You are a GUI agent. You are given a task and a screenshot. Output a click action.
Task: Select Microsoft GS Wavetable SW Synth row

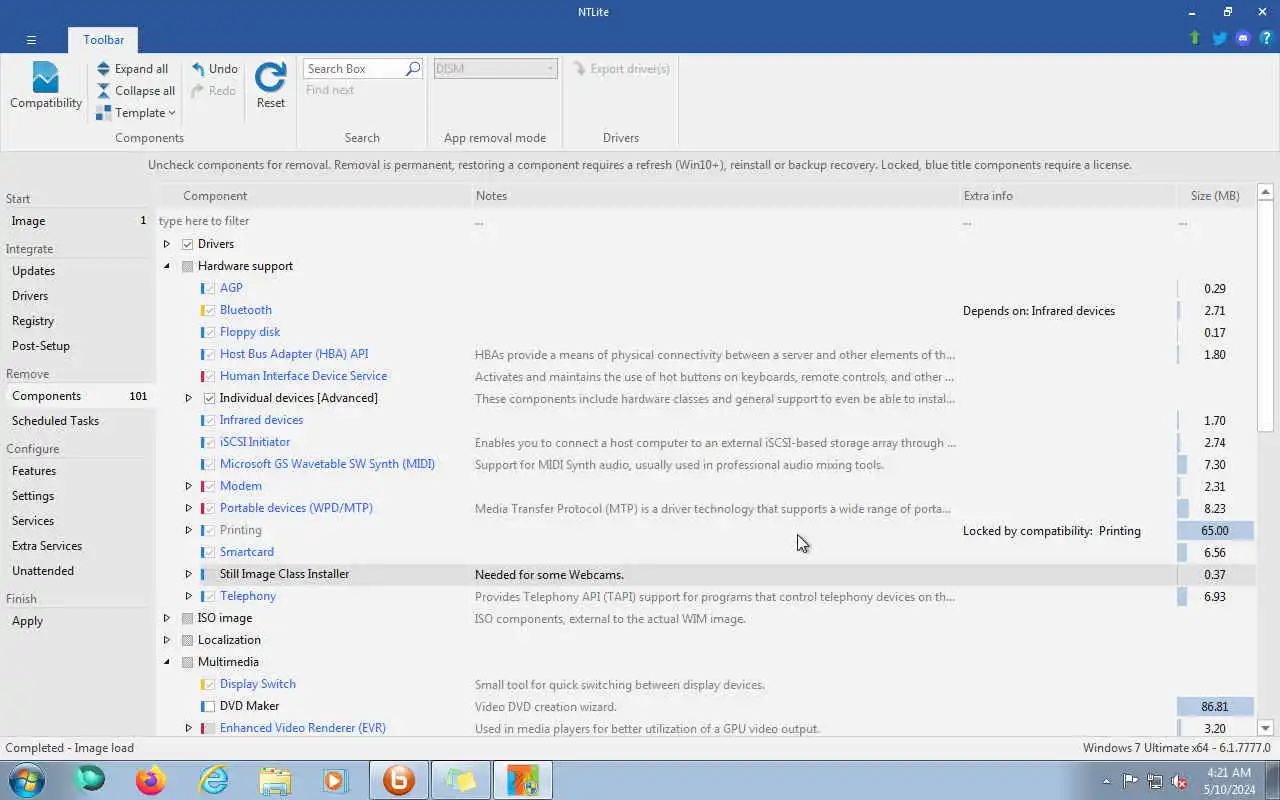coord(705,464)
